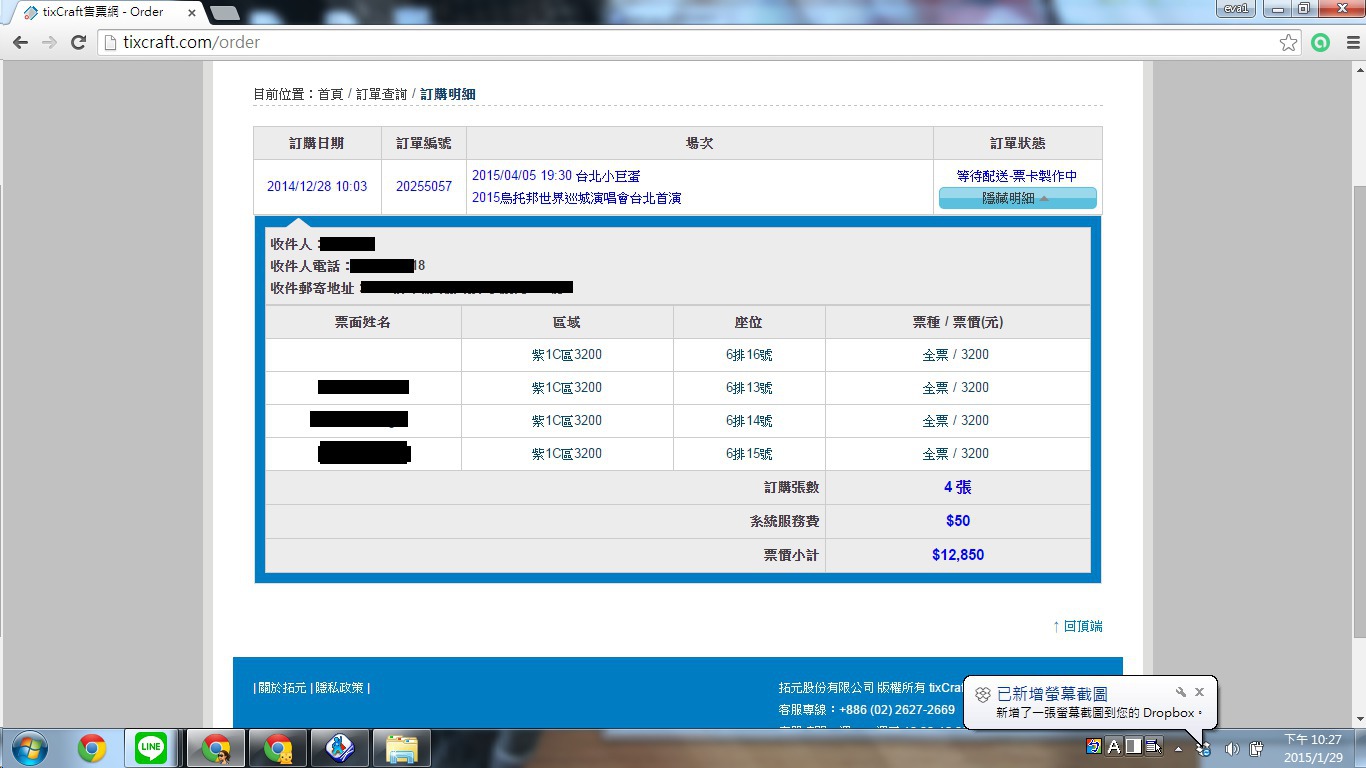Click the 訂單狀態 column header
The width and height of the screenshot is (1366, 768).
[x=1017, y=143]
